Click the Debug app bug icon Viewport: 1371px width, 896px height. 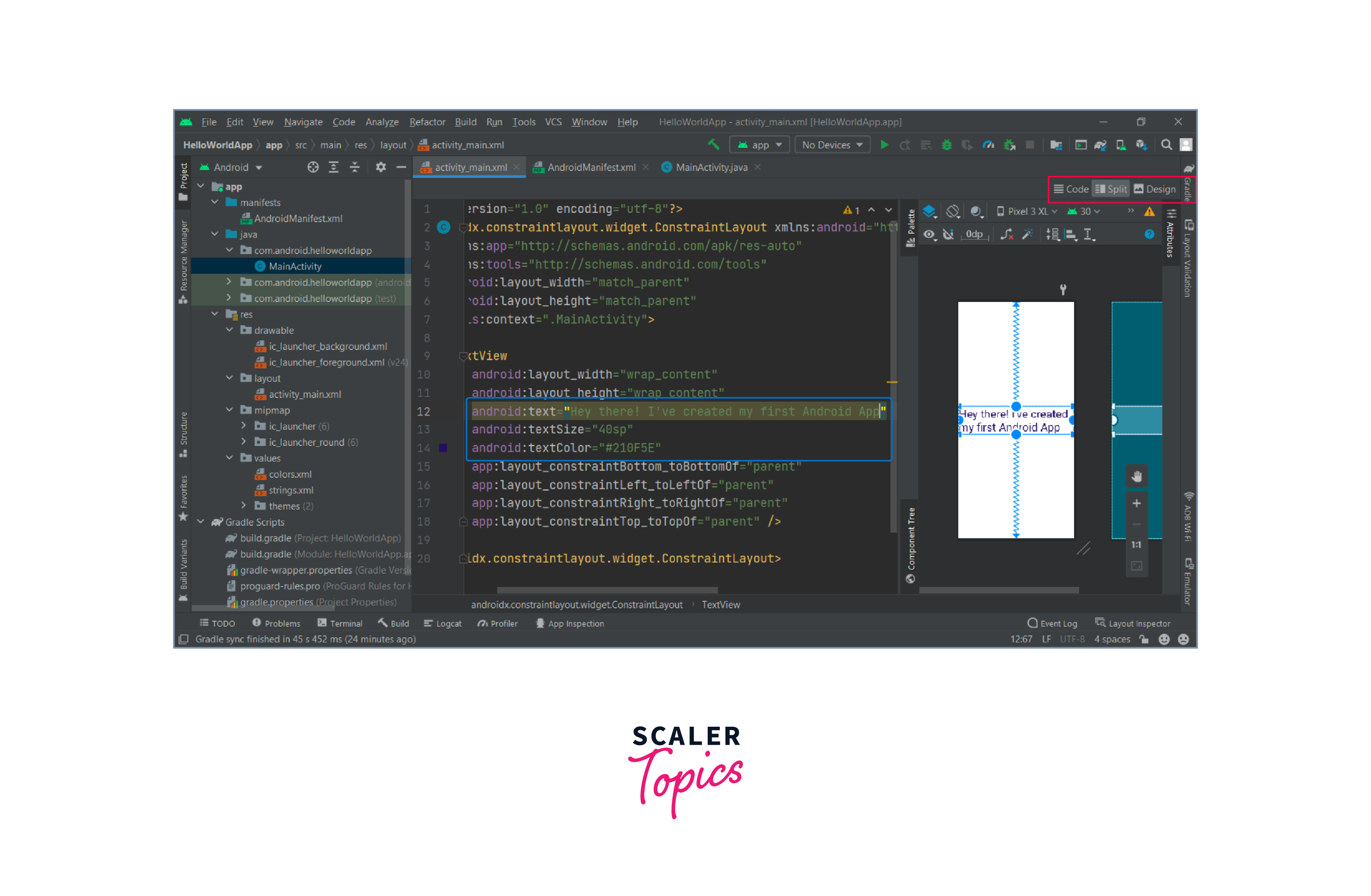[946, 145]
